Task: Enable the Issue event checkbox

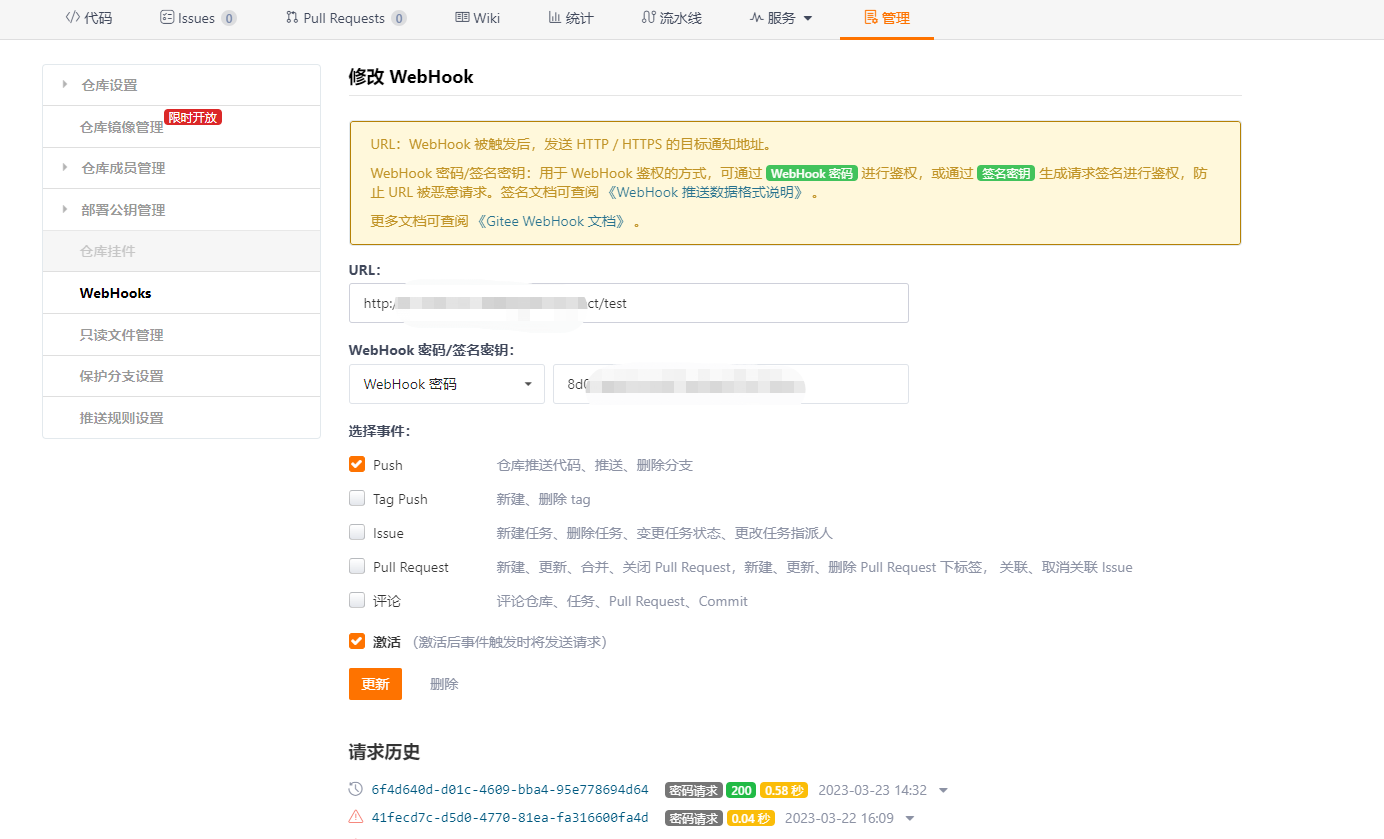Action: pyautogui.click(x=357, y=532)
